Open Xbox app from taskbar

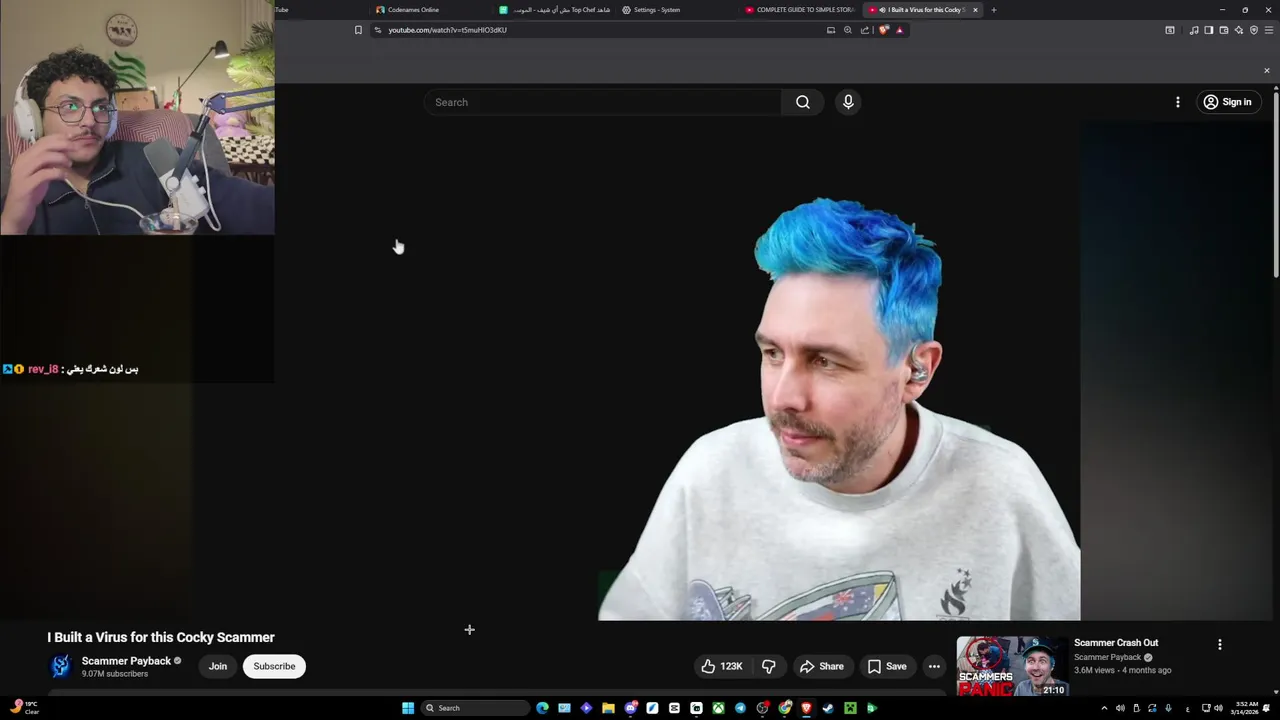[x=718, y=708]
